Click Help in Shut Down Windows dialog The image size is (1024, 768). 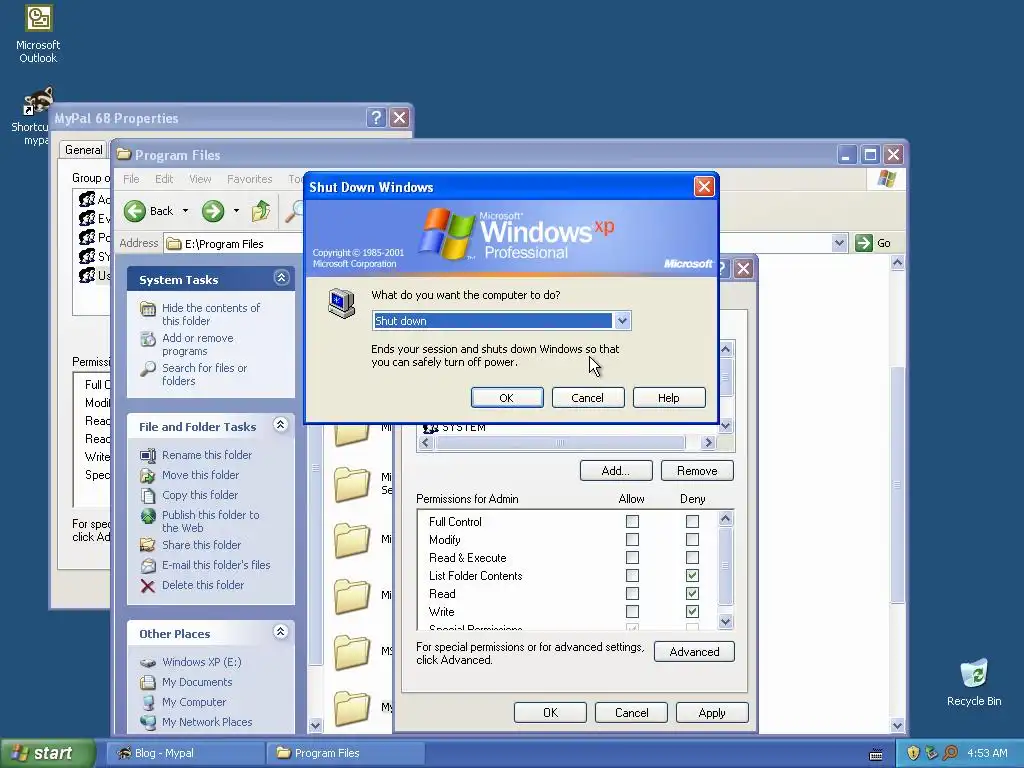(x=669, y=398)
